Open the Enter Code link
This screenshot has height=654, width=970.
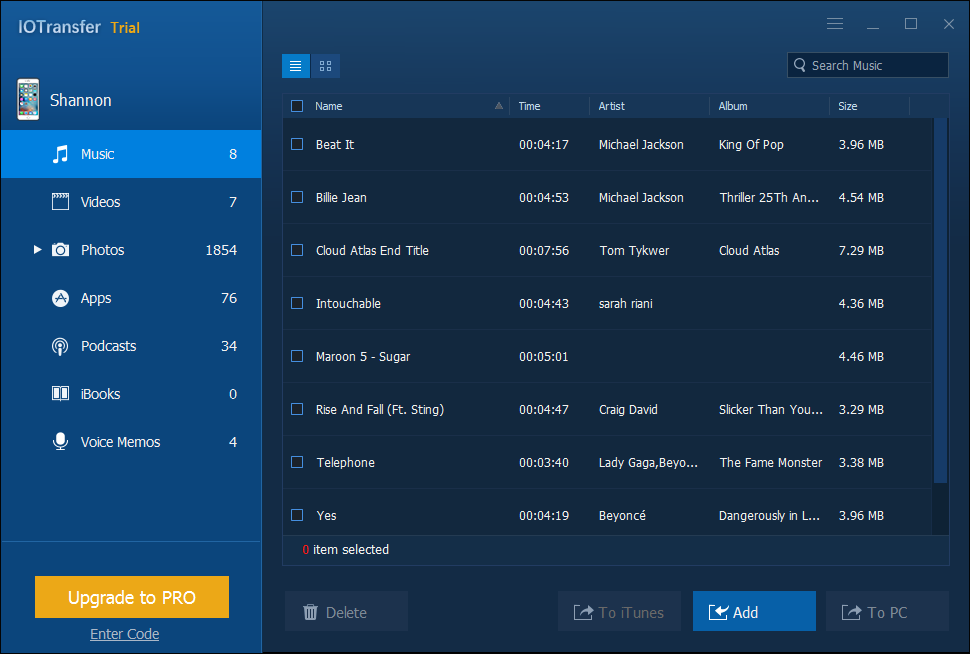(124, 634)
